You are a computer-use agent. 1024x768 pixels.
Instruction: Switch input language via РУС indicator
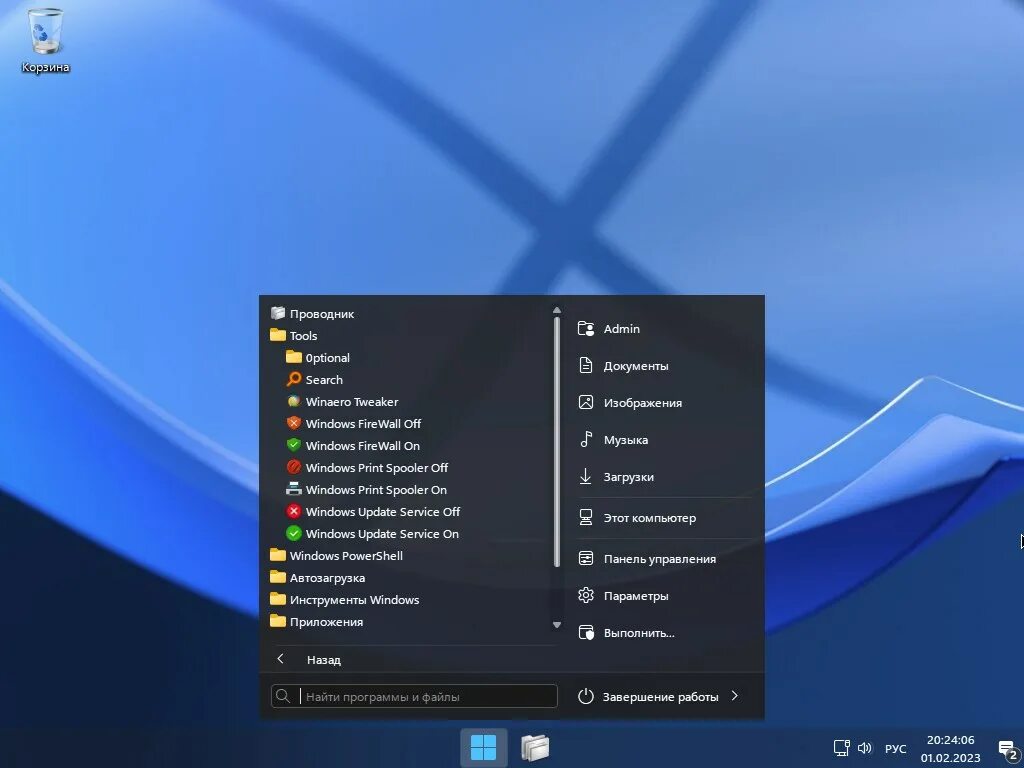(x=895, y=748)
